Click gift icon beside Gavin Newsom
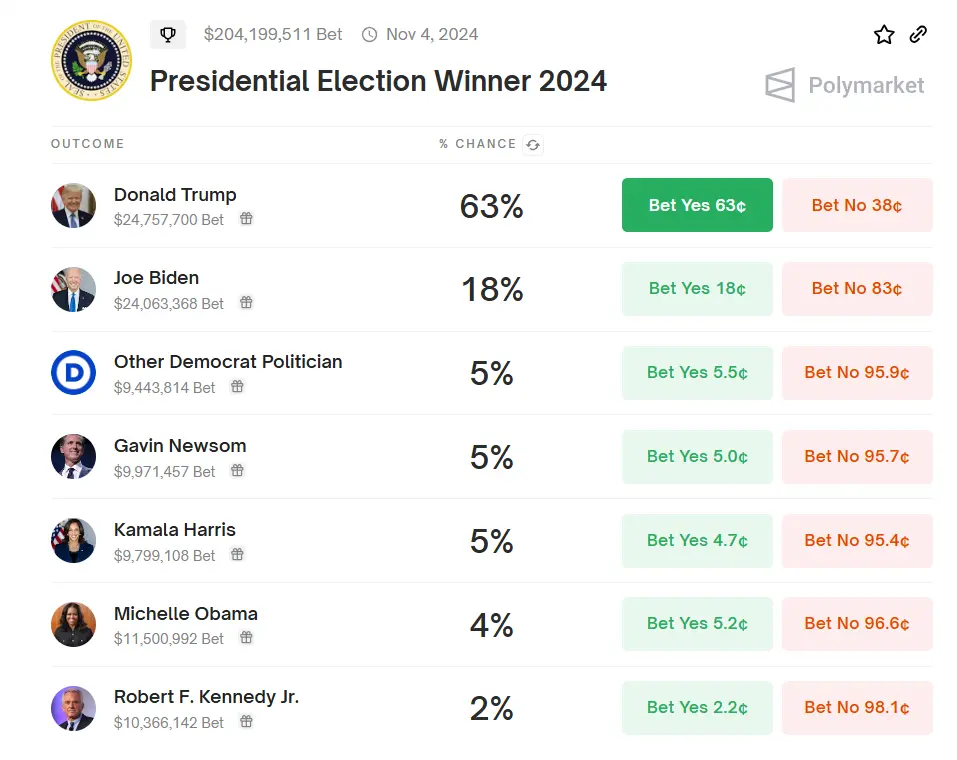The image size is (957, 760). [x=237, y=471]
